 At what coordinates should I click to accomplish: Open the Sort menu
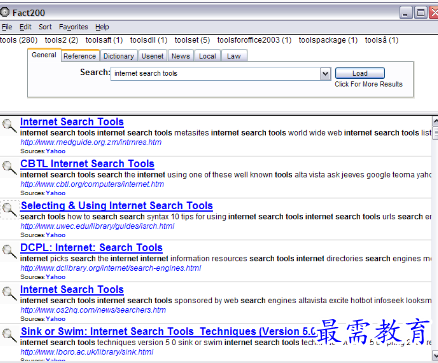pos(45,27)
